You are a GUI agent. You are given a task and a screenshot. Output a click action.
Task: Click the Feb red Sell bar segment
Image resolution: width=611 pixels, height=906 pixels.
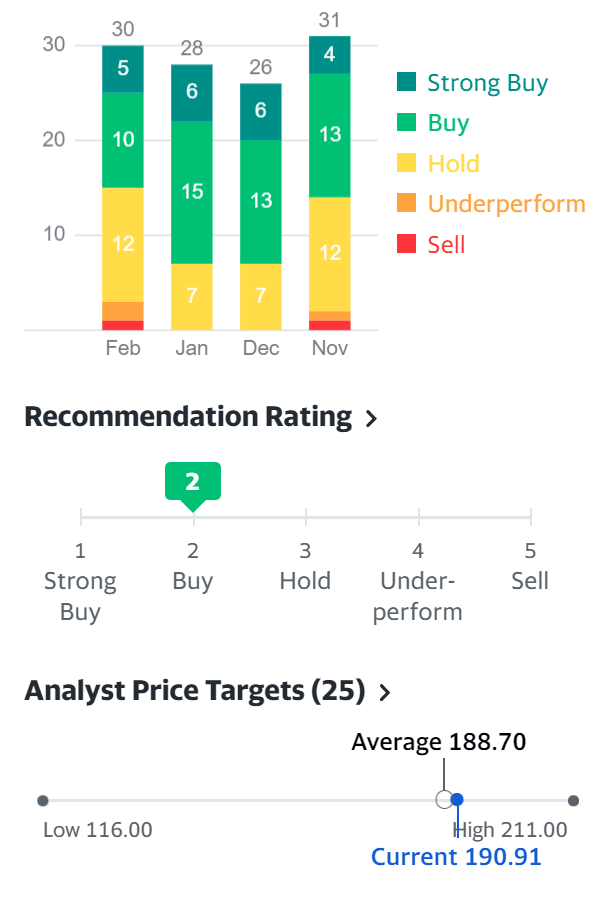pyautogui.click(x=123, y=325)
